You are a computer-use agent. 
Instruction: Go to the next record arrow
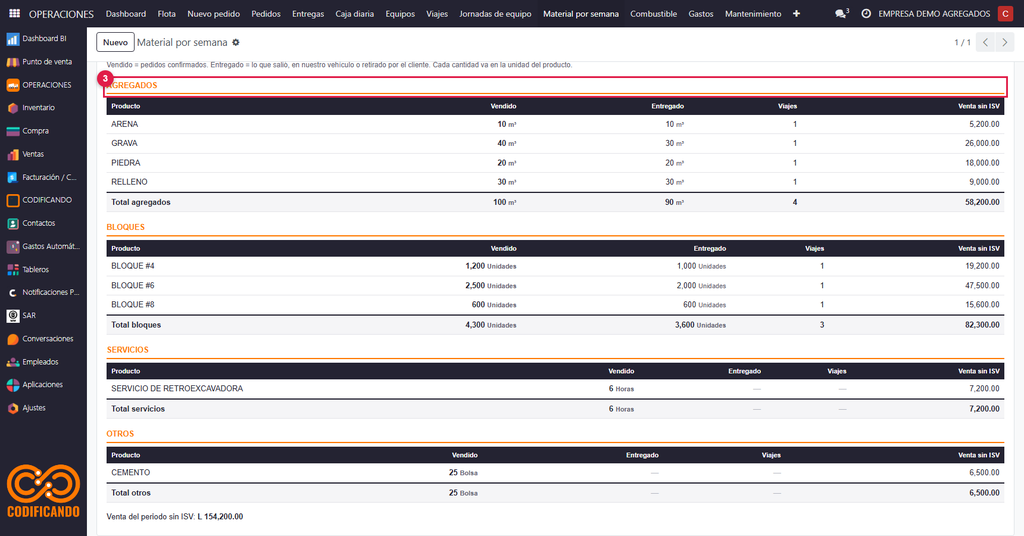[x=1005, y=42]
